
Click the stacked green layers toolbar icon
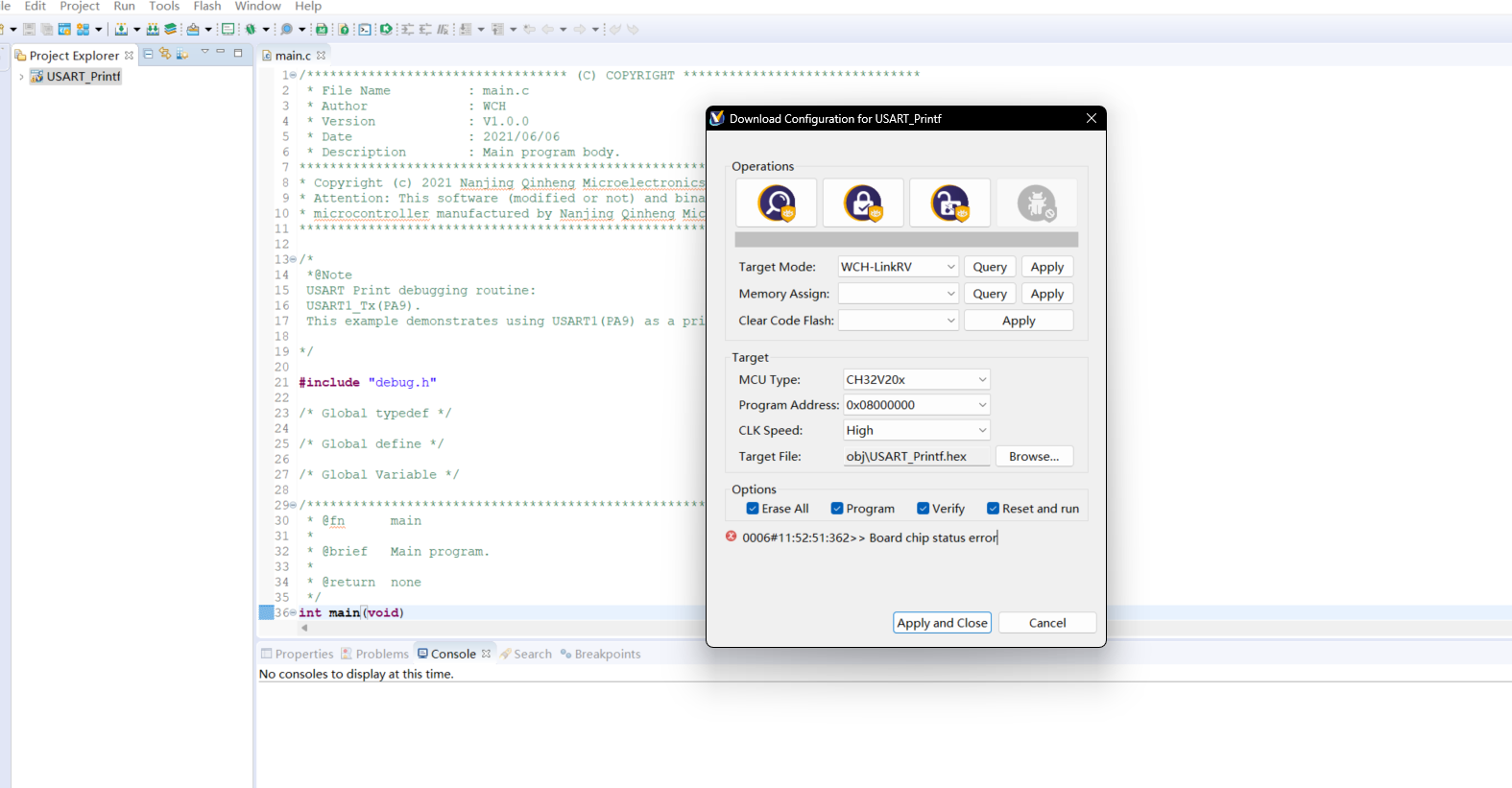click(170, 29)
